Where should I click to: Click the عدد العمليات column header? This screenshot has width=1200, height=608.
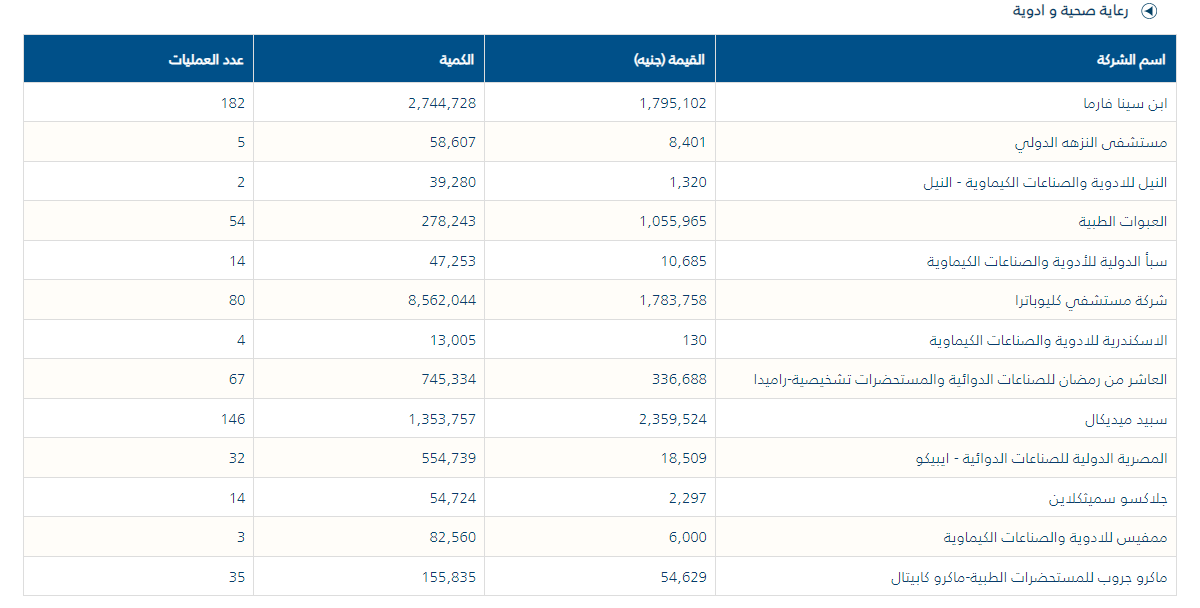point(207,60)
